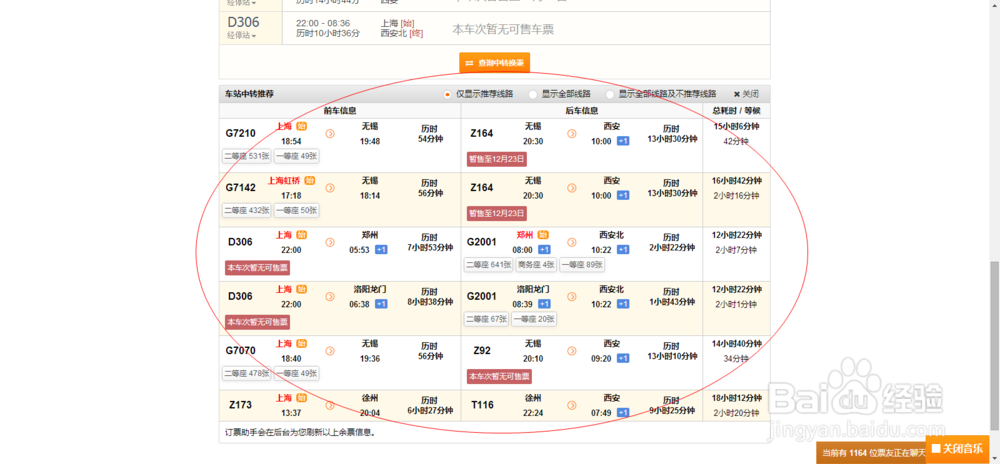This screenshot has width=1000, height=464.
Task: Select 二等座 641张 for G2001 from 郑州
Action: point(489,265)
